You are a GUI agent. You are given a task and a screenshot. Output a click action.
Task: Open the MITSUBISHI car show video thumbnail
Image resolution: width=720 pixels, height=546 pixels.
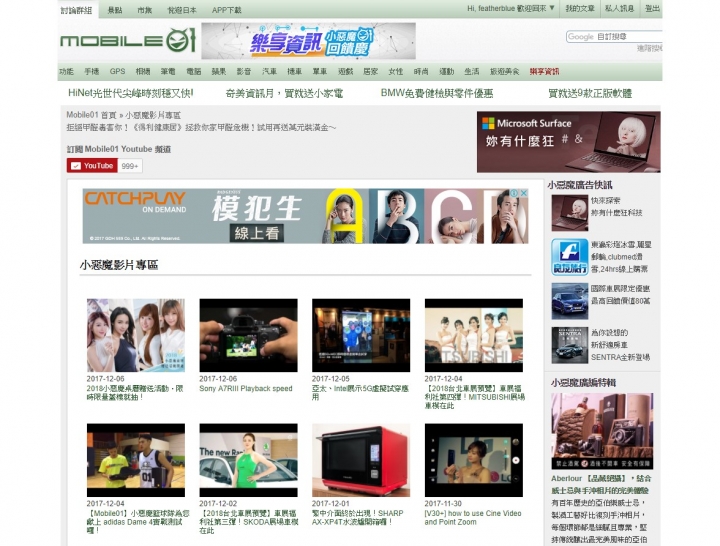(x=473, y=335)
